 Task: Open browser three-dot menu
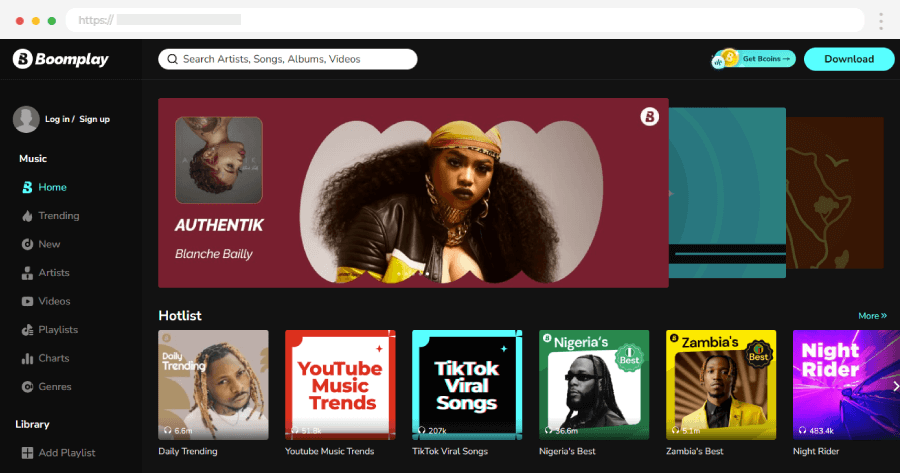point(880,20)
